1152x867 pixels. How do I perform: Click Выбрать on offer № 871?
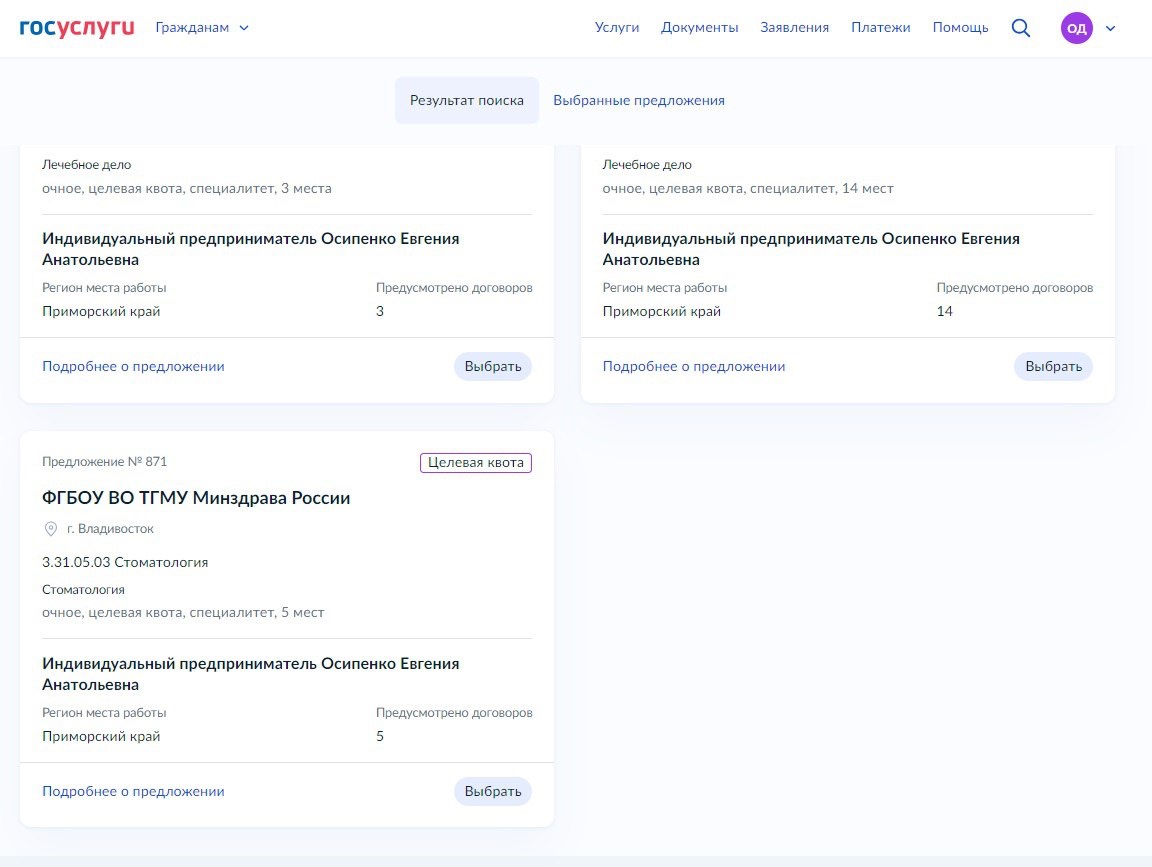coord(493,791)
